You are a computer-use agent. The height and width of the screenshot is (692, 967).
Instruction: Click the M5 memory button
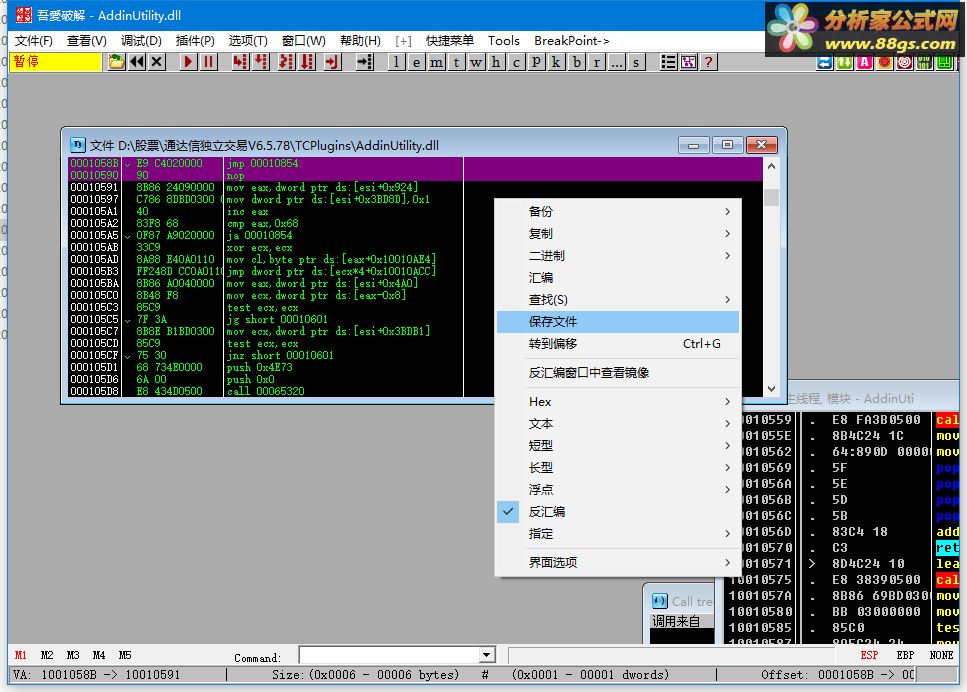point(125,655)
